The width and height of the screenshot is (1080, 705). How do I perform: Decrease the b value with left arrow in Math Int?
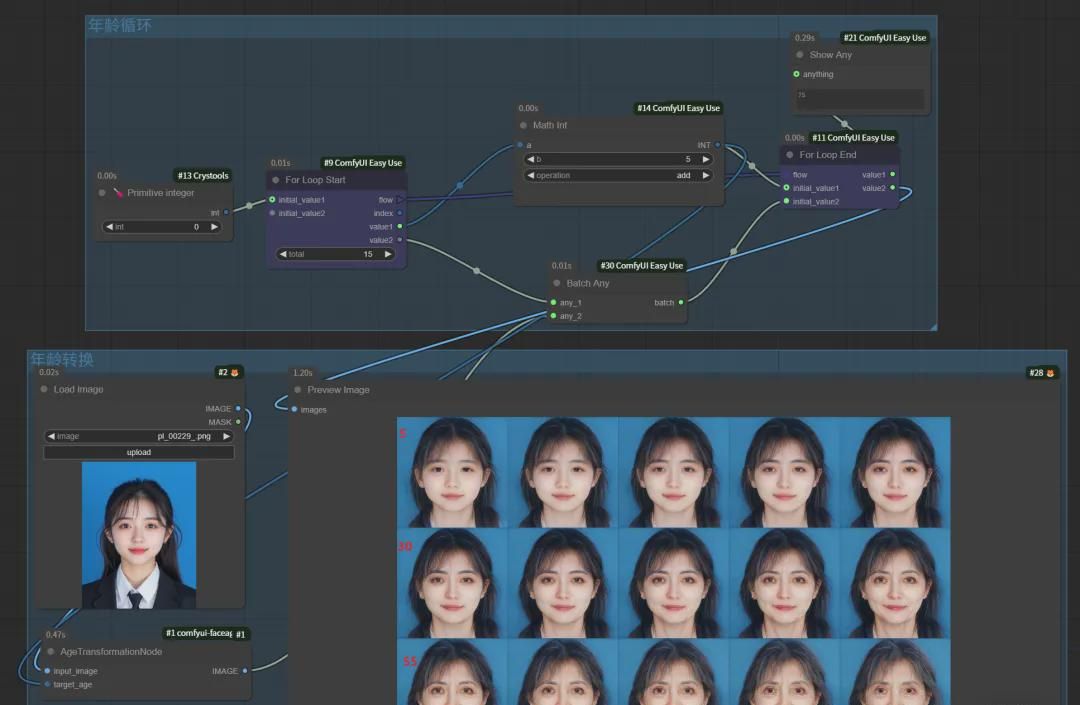[530, 159]
